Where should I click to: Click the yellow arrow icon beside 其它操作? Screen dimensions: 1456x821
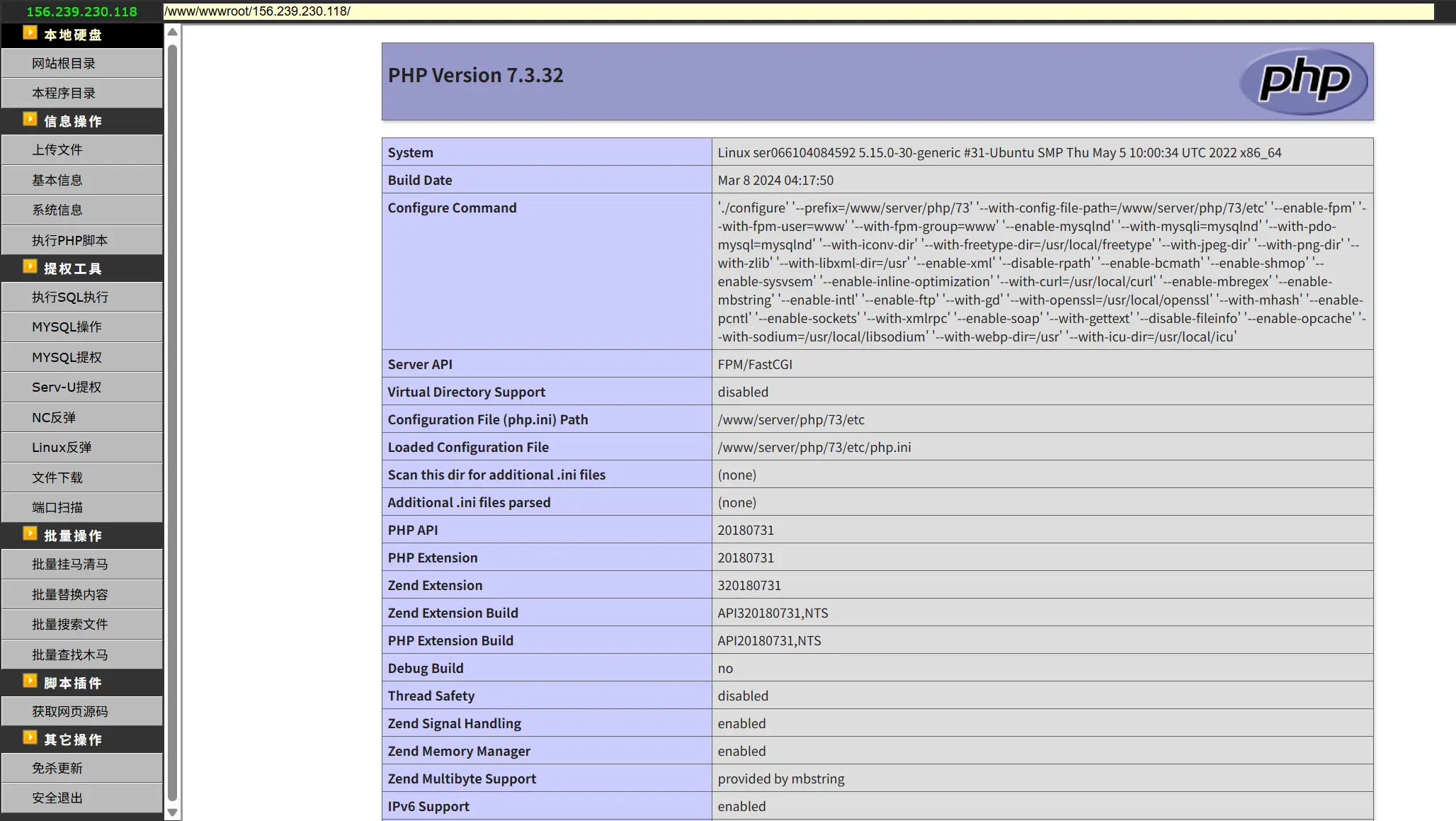[30, 738]
